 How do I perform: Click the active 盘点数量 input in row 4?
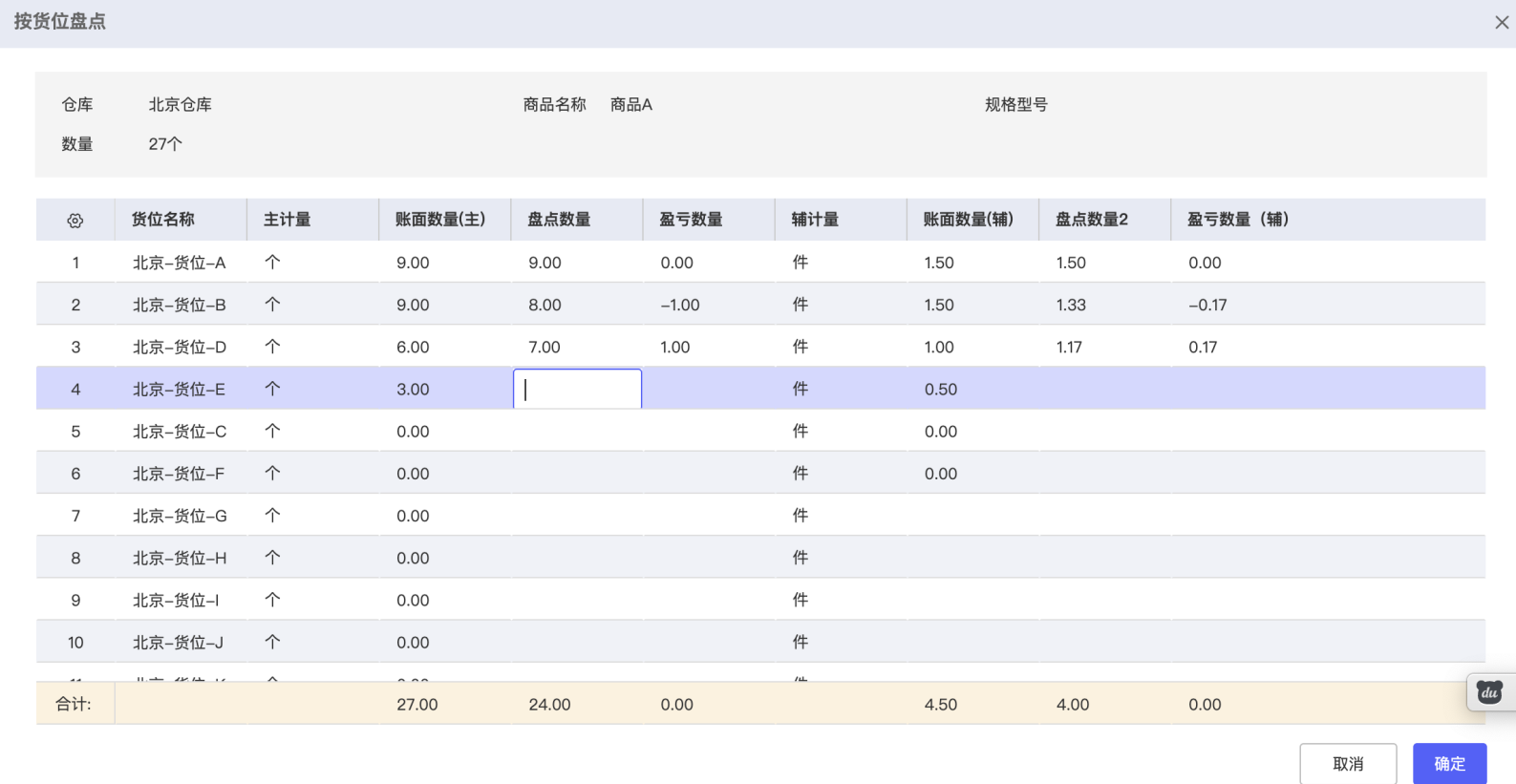tap(577, 390)
